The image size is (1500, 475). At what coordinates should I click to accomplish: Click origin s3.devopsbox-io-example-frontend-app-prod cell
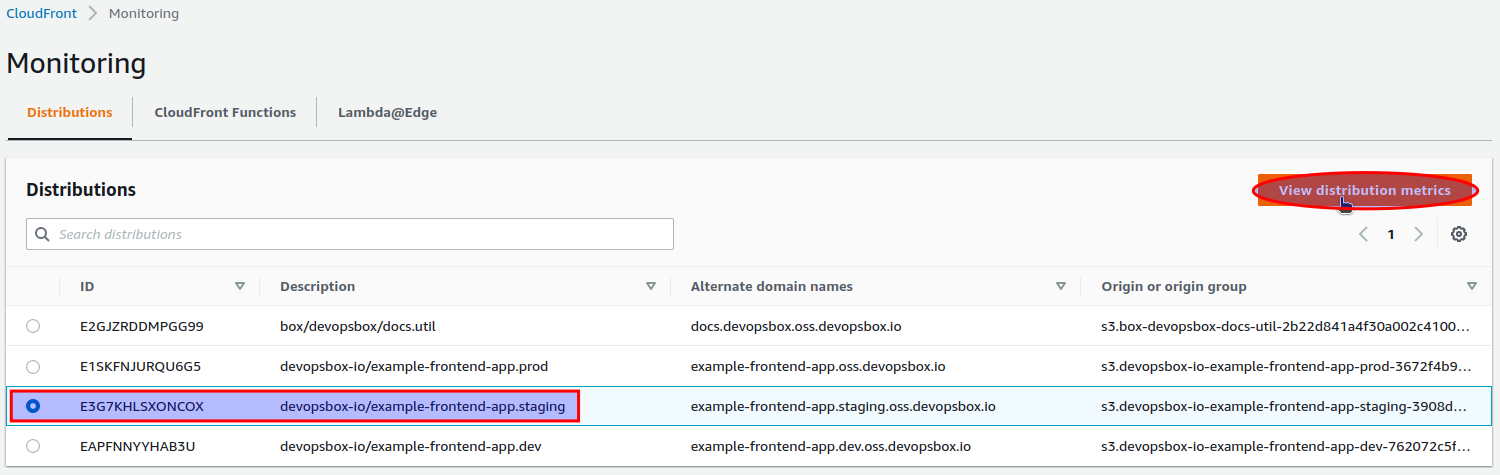pos(1286,366)
